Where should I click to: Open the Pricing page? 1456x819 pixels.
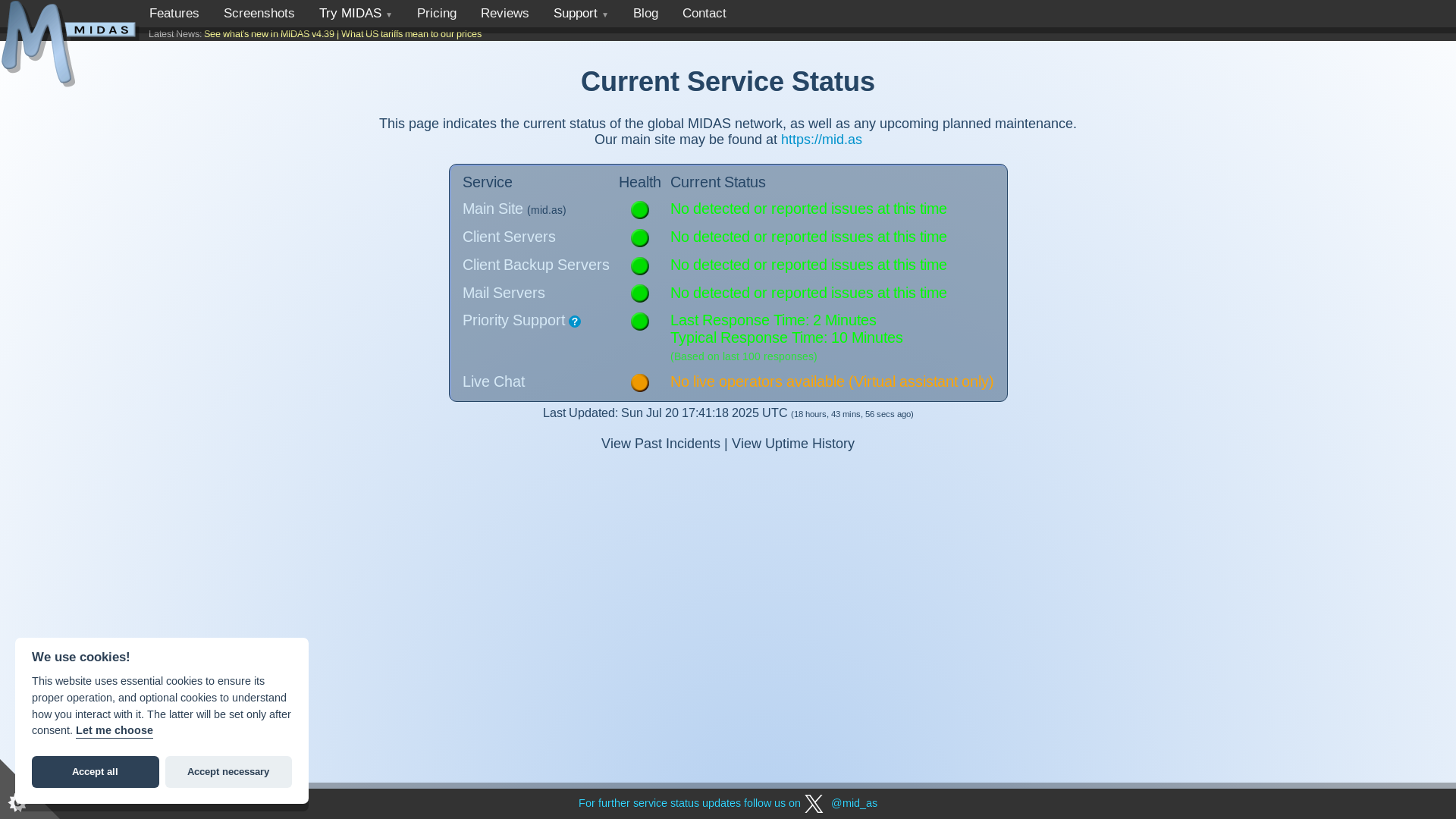[437, 14]
